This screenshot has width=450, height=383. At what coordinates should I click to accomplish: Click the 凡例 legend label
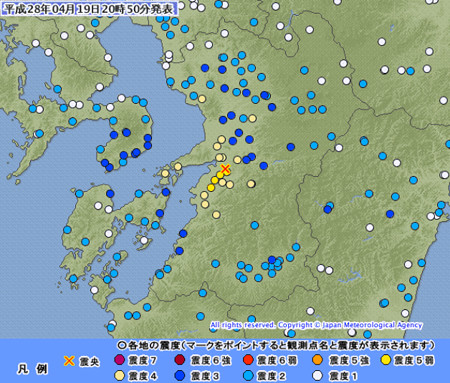(32, 369)
